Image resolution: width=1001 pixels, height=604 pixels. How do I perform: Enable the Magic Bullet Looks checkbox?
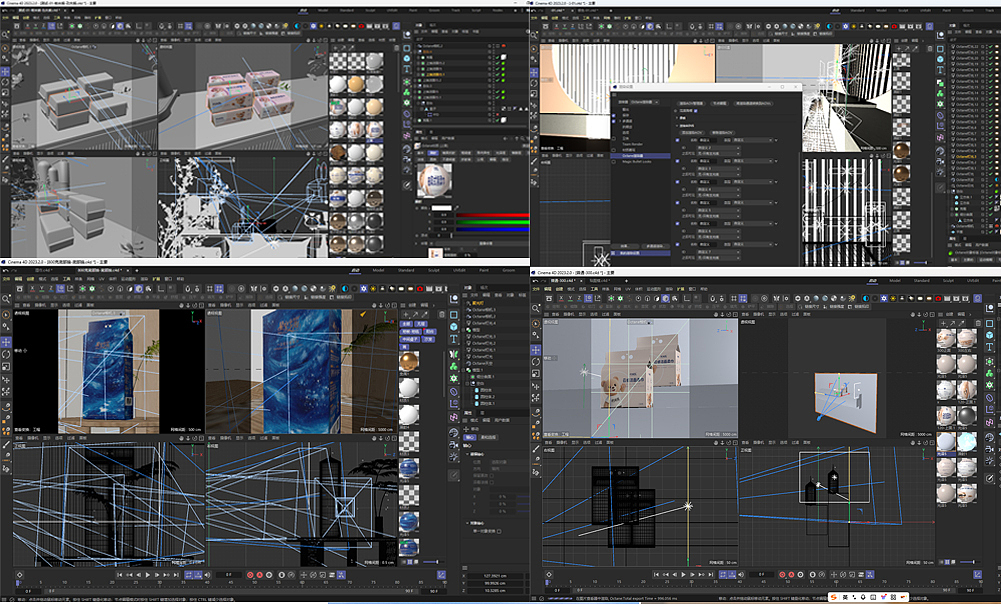(x=615, y=162)
